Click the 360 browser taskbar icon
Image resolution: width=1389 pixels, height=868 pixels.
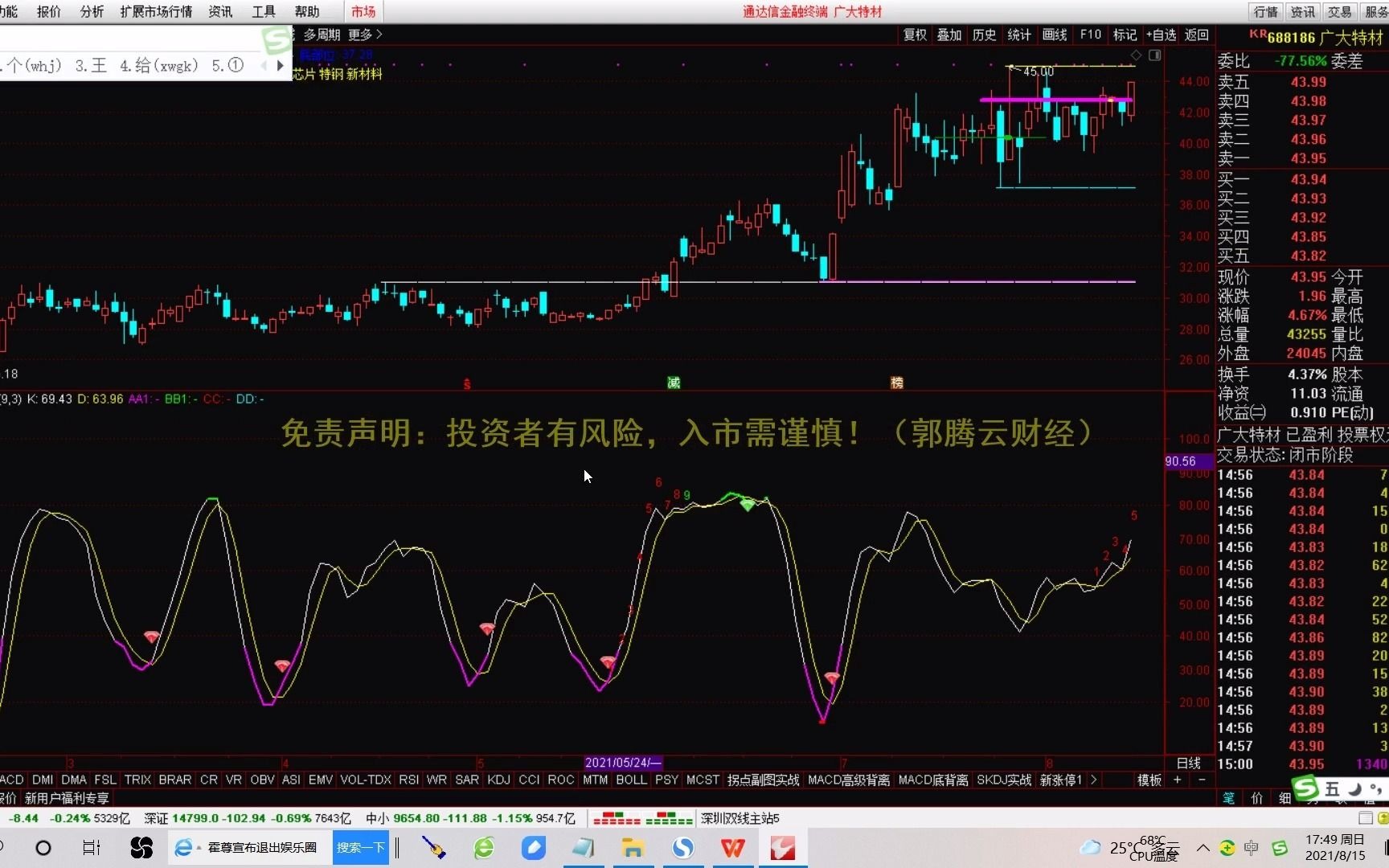[x=484, y=847]
